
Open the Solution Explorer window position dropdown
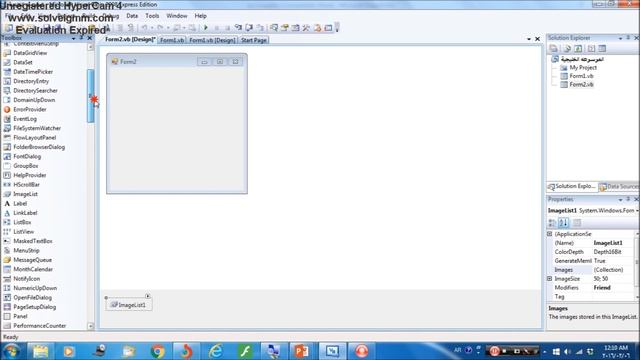620,38
